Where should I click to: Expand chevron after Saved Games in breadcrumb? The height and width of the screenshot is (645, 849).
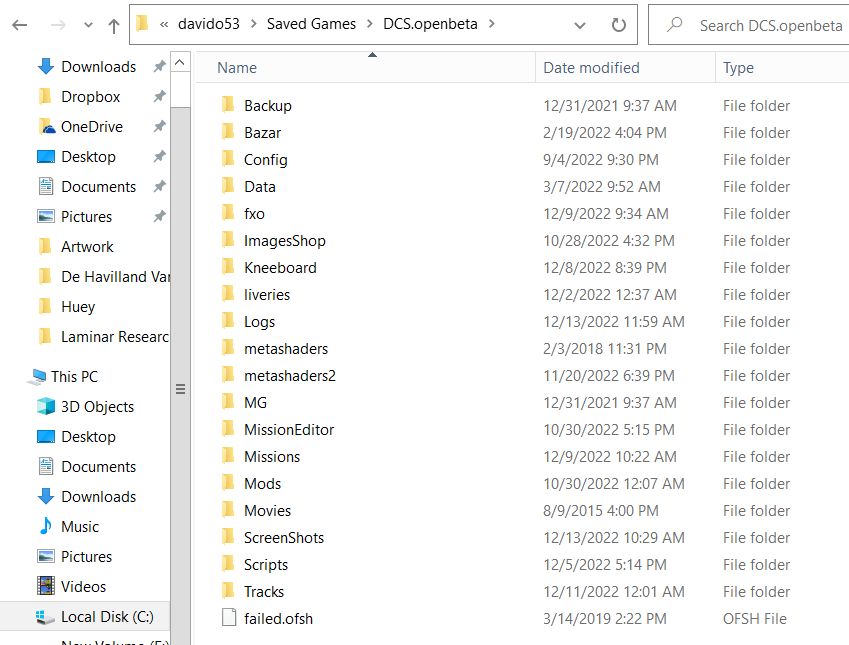(369, 24)
